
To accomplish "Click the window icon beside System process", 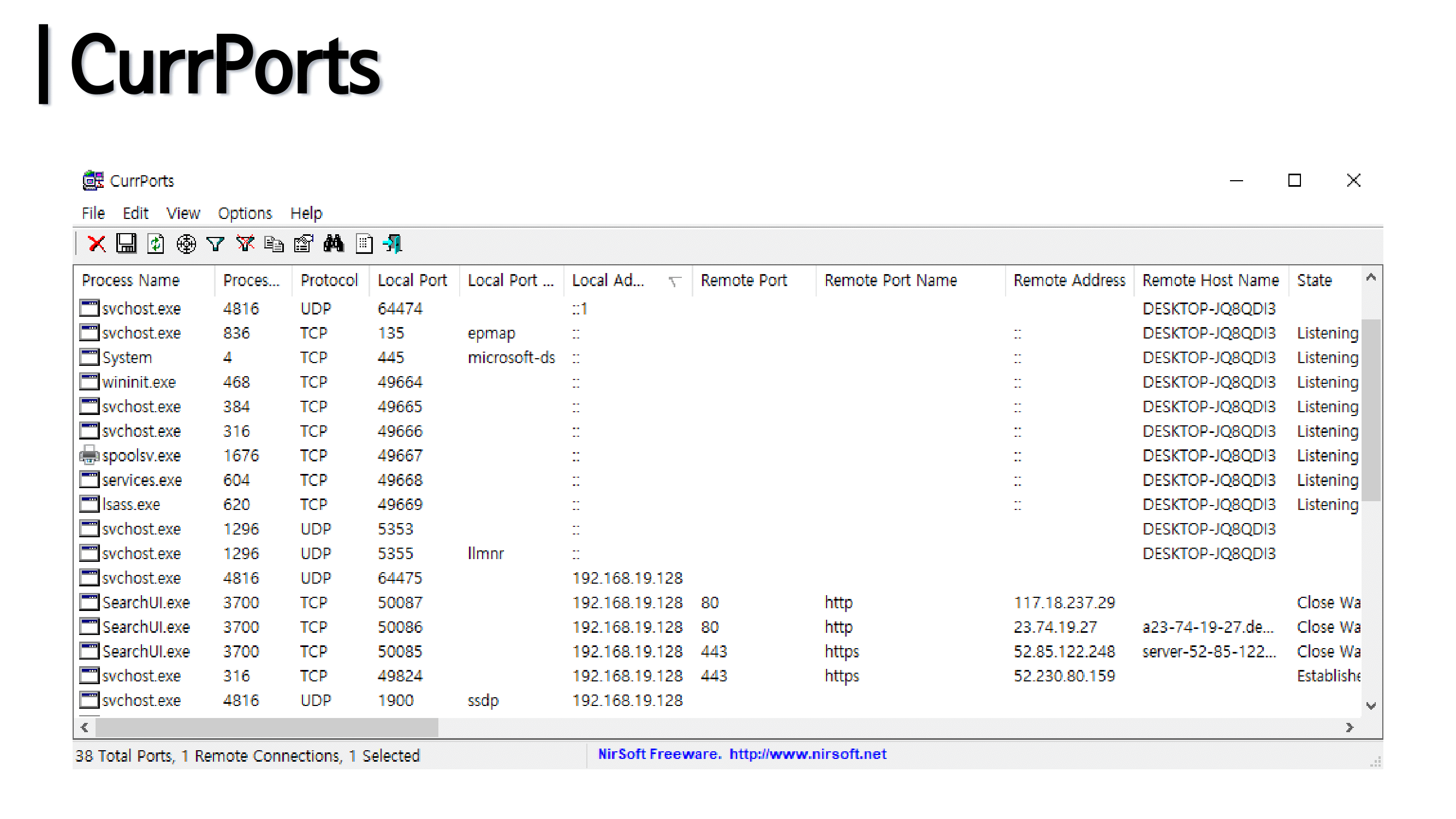I will click(90, 357).
